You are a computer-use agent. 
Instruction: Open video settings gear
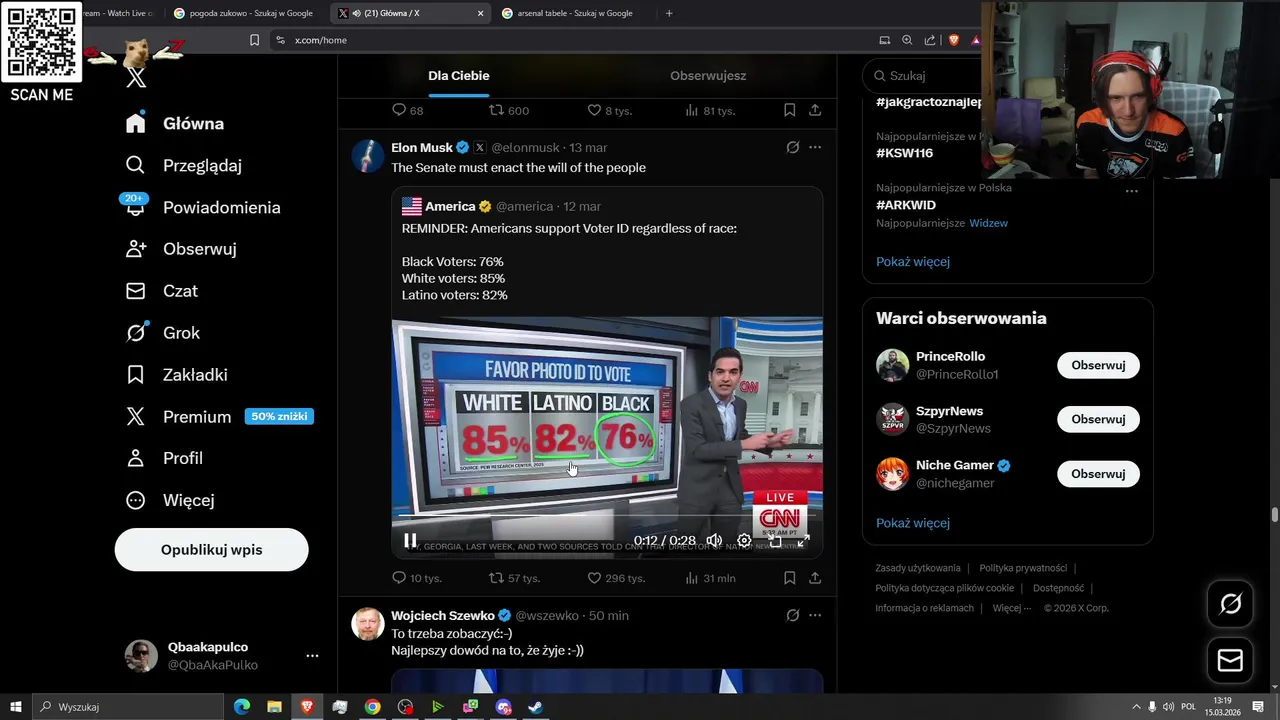(x=744, y=540)
